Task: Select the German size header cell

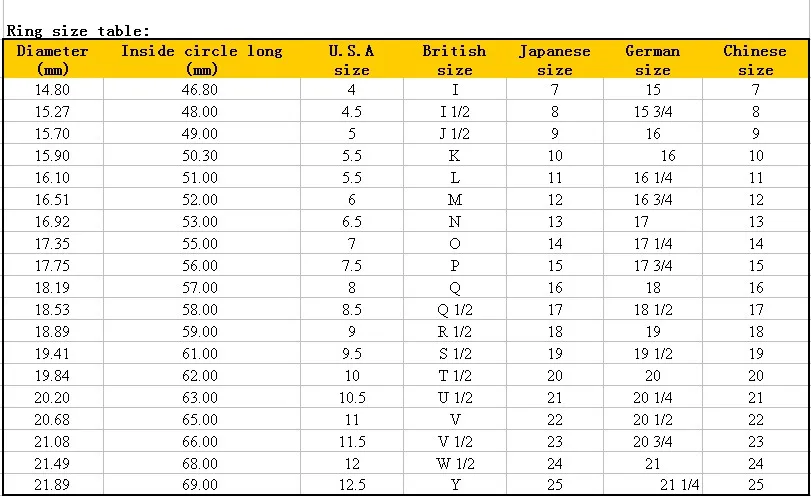Action: click(x=653, y=60)
